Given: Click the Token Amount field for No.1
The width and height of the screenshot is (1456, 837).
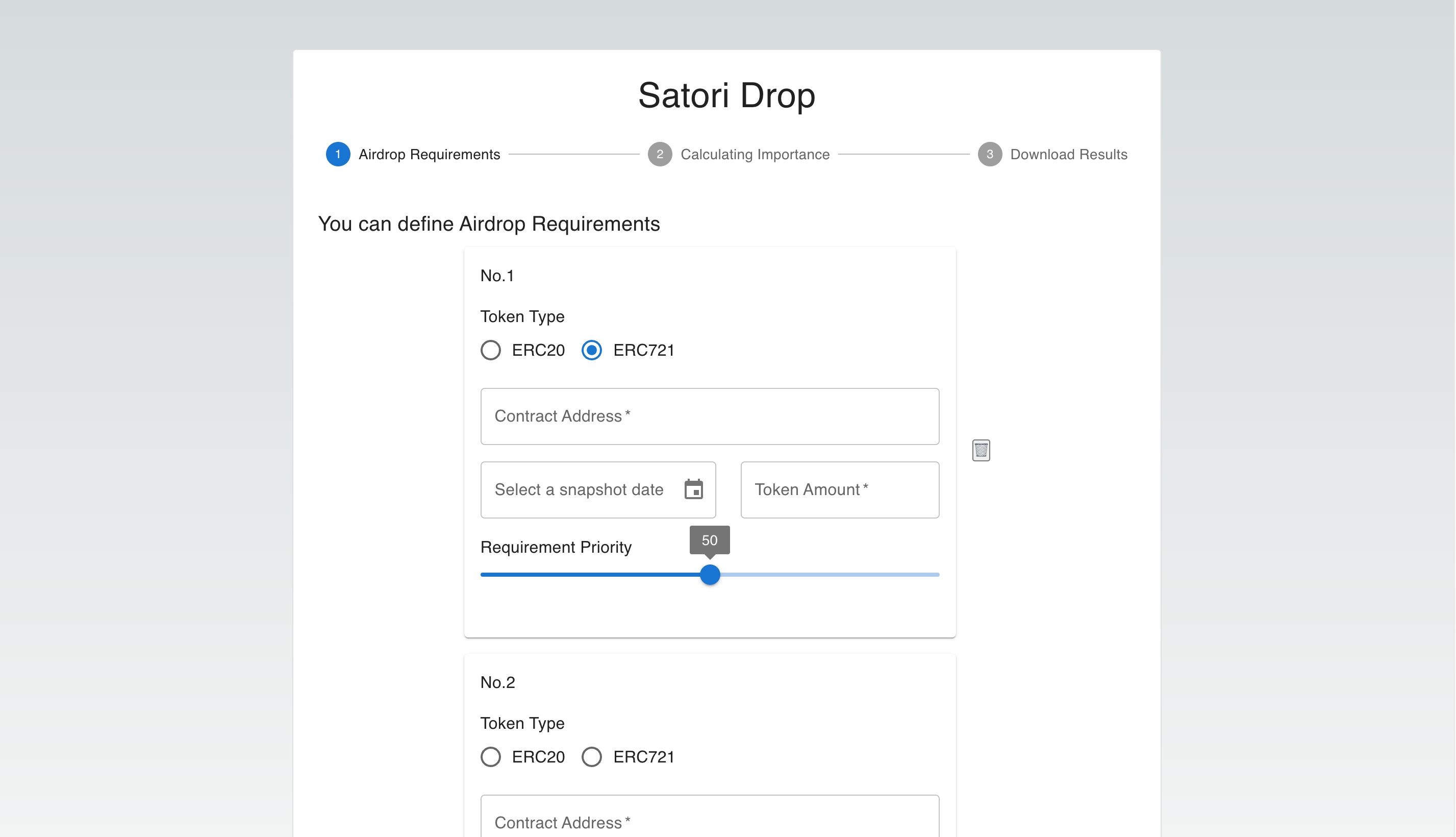Looking at the screenshot, I should (840, 489).
